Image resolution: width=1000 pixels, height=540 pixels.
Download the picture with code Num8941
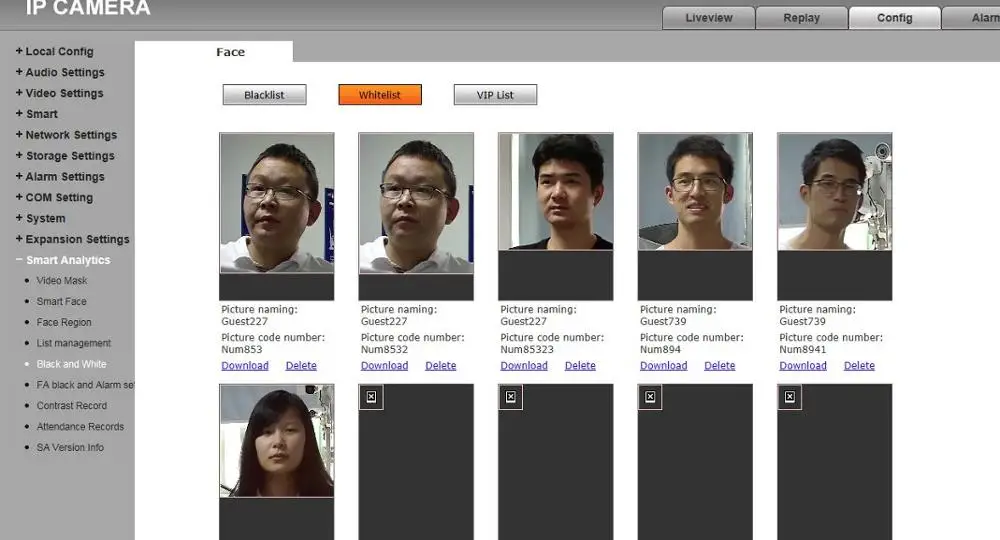coord(803,366)
